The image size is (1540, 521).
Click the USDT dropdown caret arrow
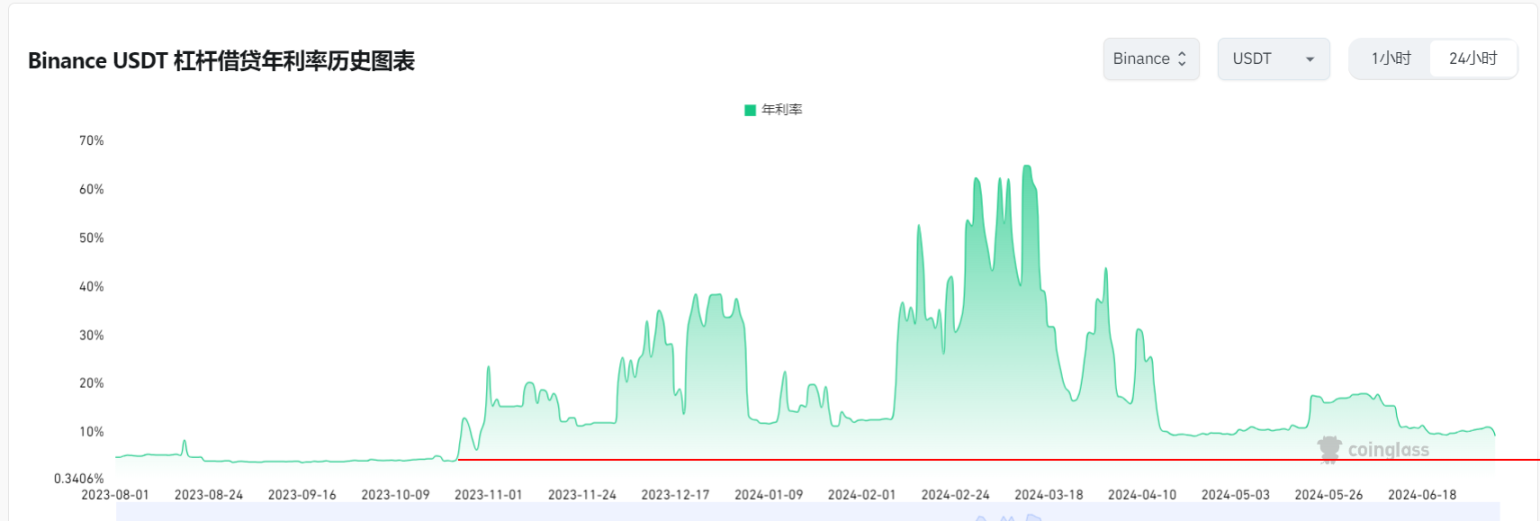(1310, 59)
